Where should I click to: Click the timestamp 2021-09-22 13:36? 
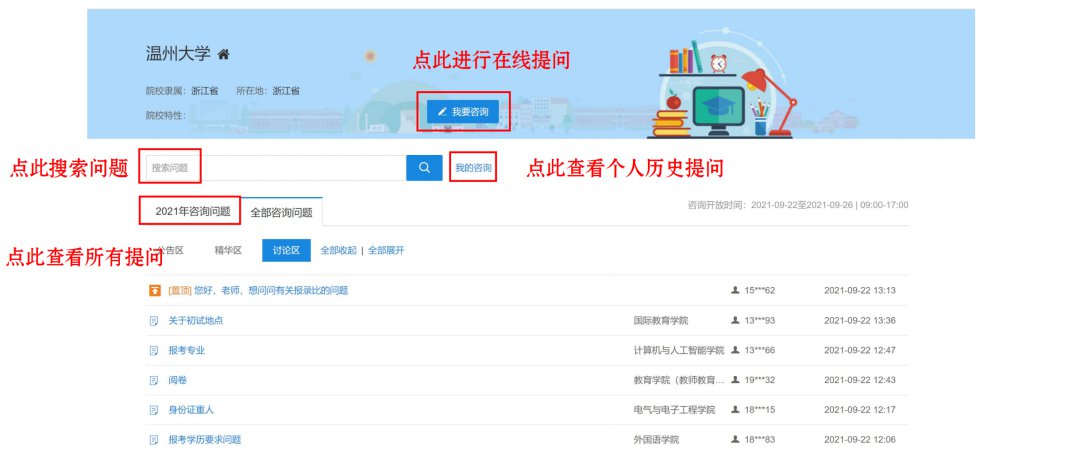[860, 321]
